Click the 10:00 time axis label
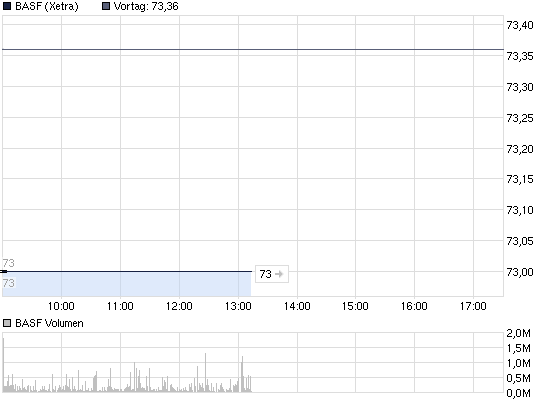The height and width of the screenshot is (401, 545). [x=61, y=306]
